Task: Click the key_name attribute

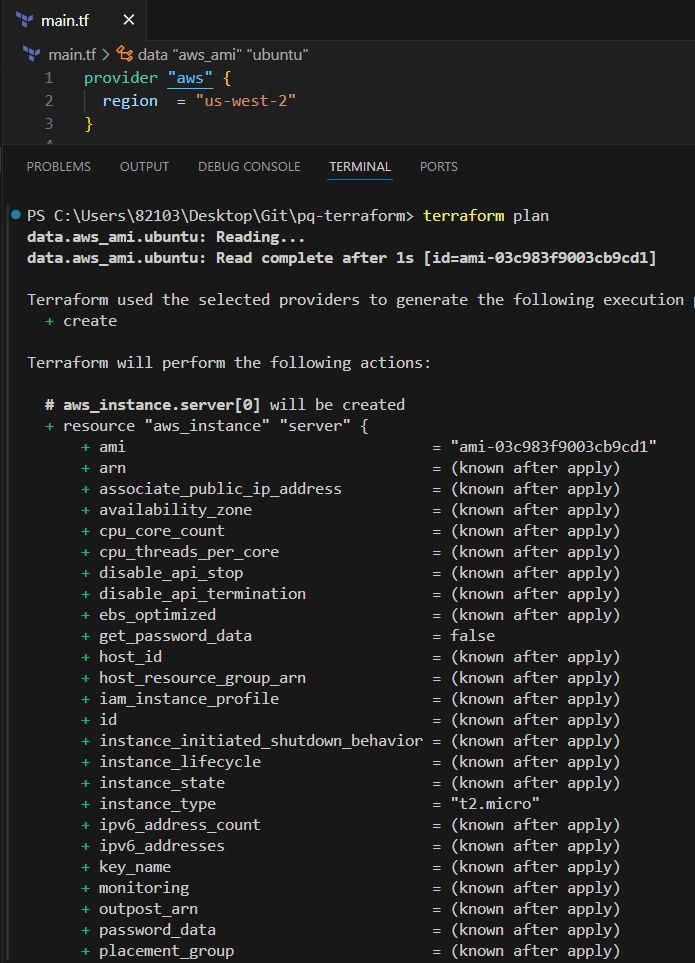Action: coord(135,867)
